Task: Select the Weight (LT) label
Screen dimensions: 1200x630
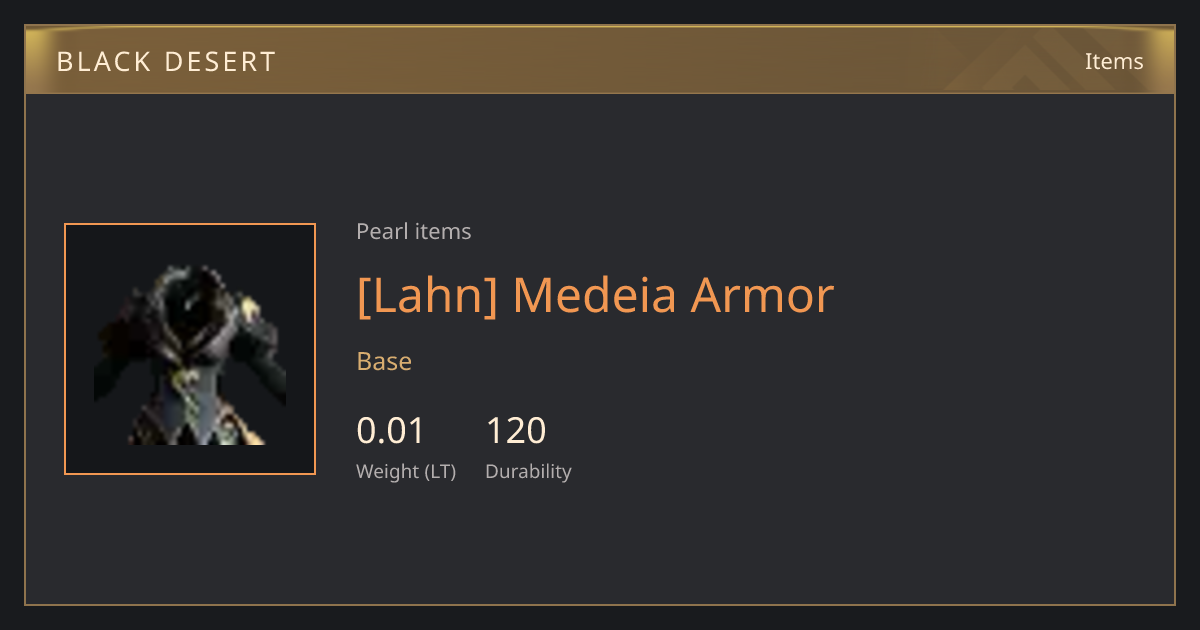Action: [x=406, y=471]
